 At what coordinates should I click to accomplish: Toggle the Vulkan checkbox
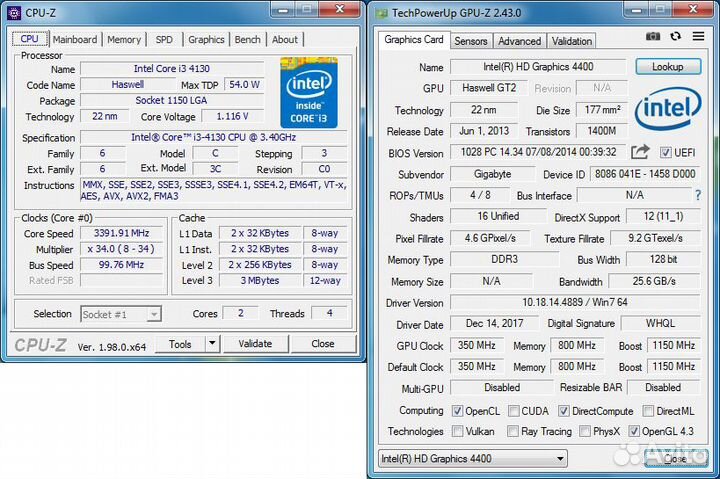pyautogui.click(x=457, y=431)
